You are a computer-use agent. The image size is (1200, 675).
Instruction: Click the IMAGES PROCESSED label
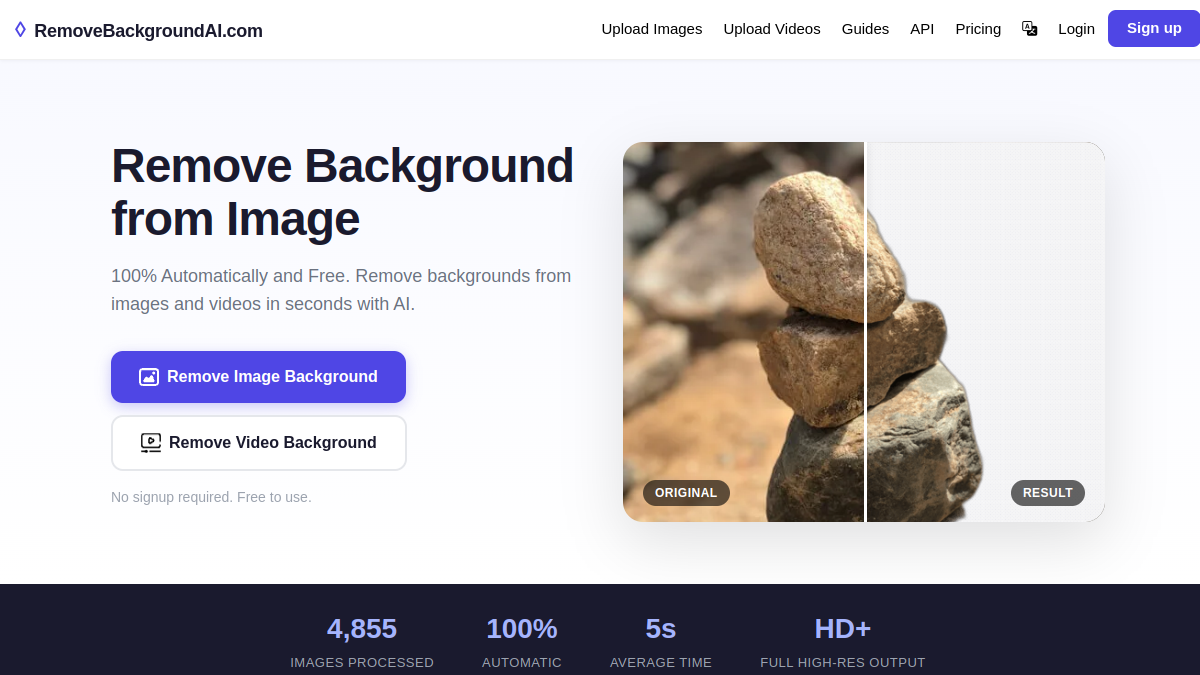[x=362, y=662]
